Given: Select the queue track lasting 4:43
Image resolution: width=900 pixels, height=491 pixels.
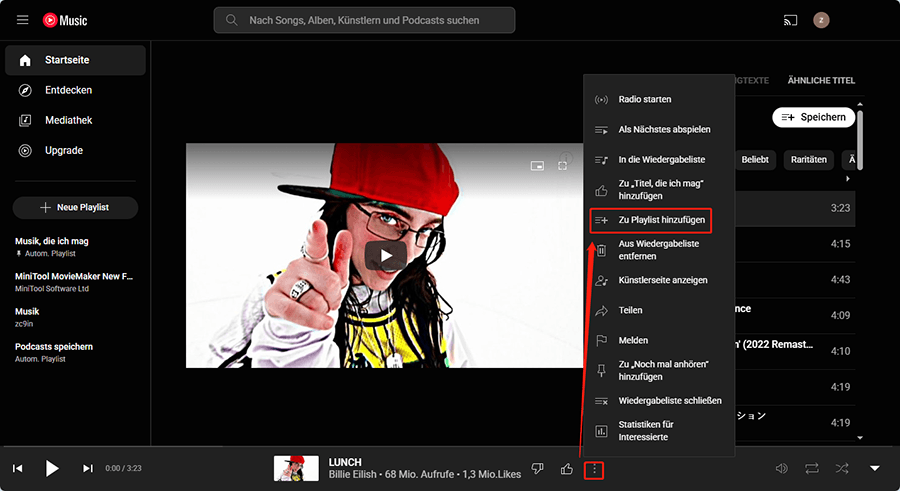Looking at the screenshot, I should [796, 280].
